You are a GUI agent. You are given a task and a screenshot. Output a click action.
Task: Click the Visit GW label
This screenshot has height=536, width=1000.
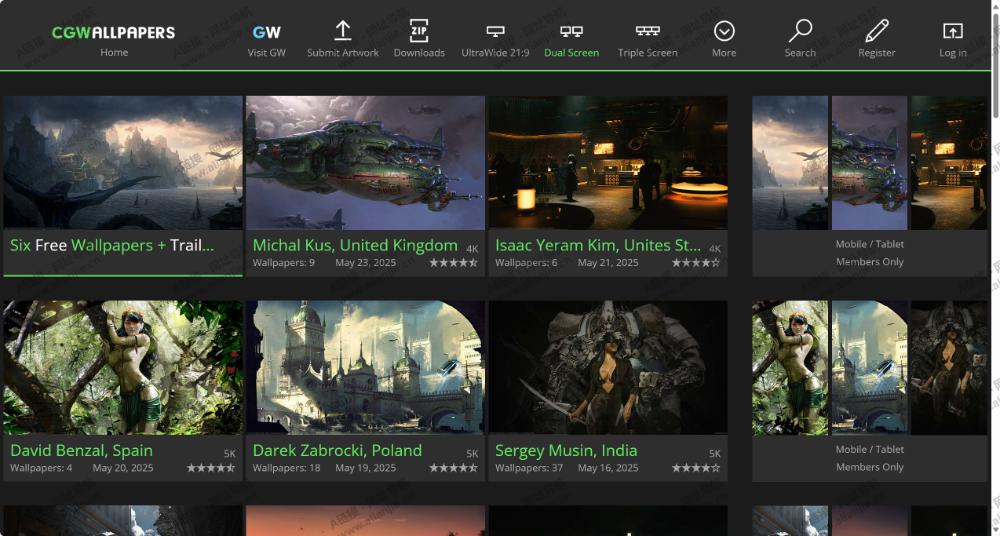(x=267, y=53)
